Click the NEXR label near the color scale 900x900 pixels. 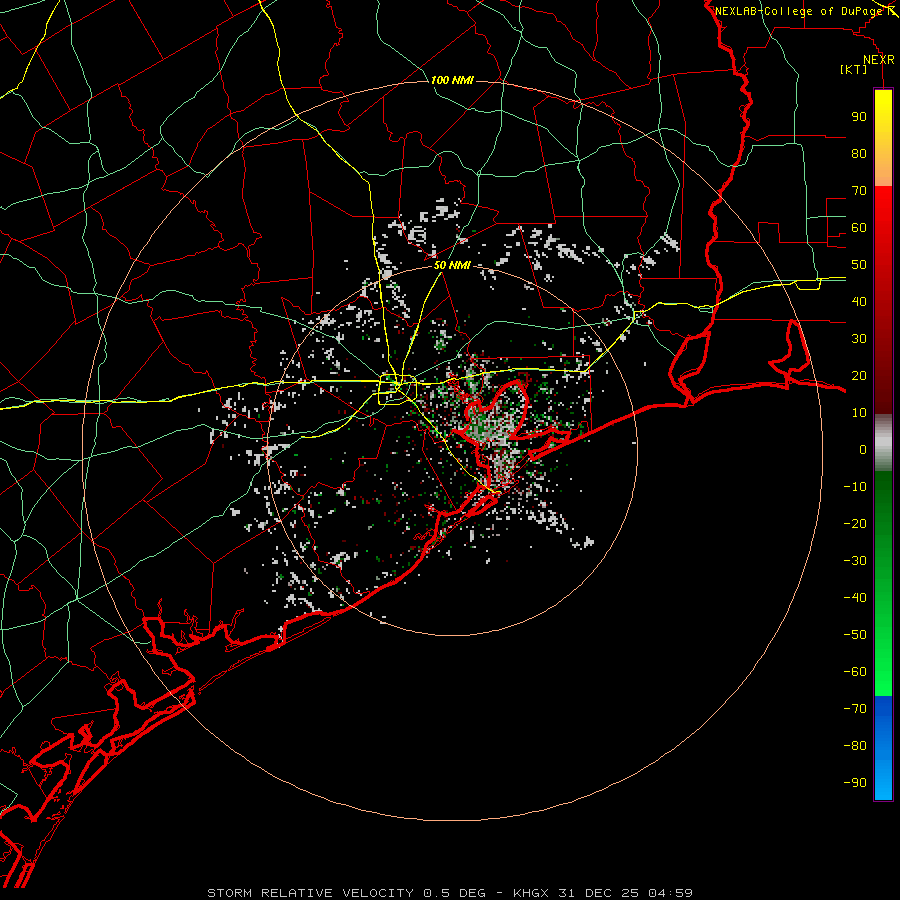coord(879,60)
